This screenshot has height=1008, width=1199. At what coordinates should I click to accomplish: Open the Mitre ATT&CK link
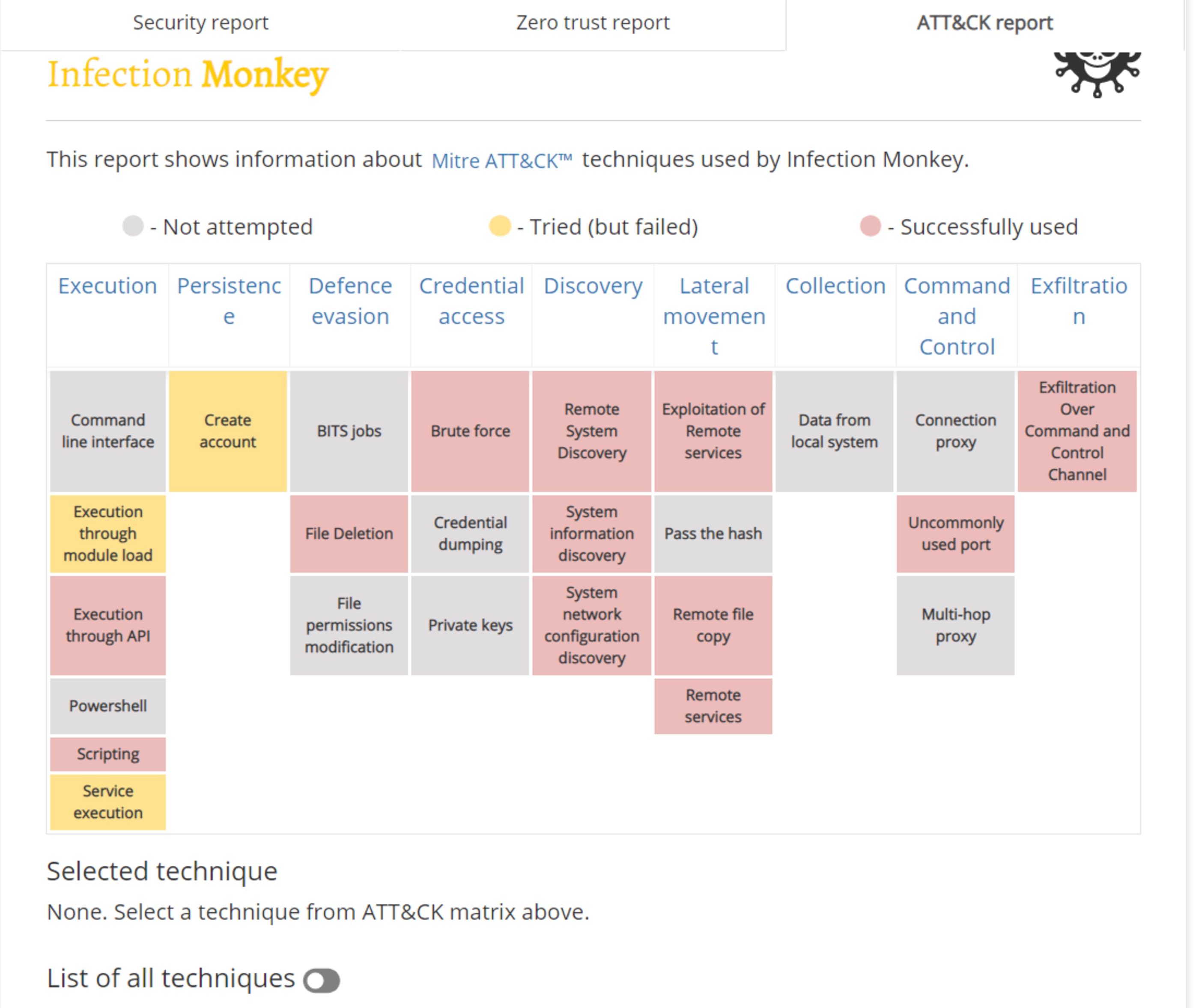point(501,161)
